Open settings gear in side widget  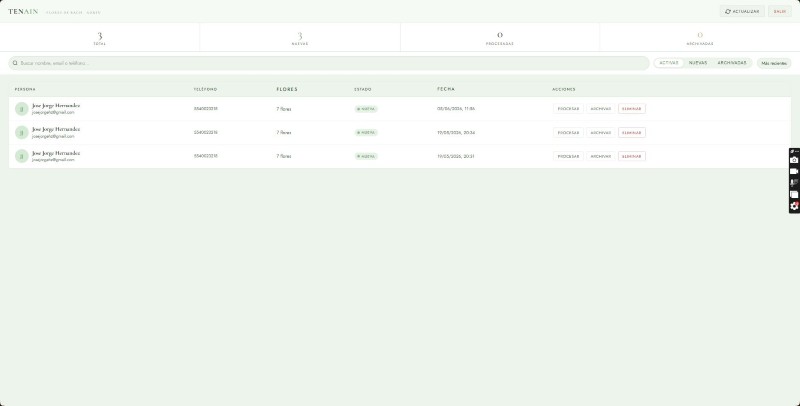pos(794,206)
